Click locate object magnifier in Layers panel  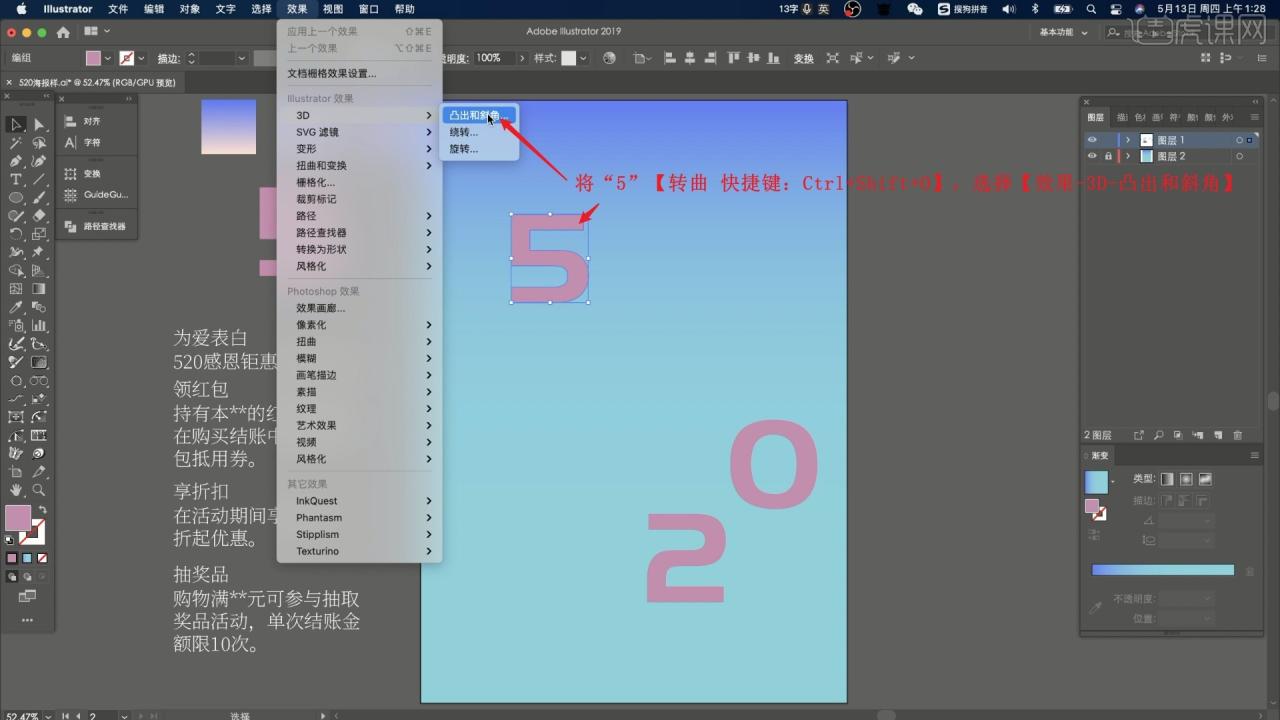[1158, 435]
